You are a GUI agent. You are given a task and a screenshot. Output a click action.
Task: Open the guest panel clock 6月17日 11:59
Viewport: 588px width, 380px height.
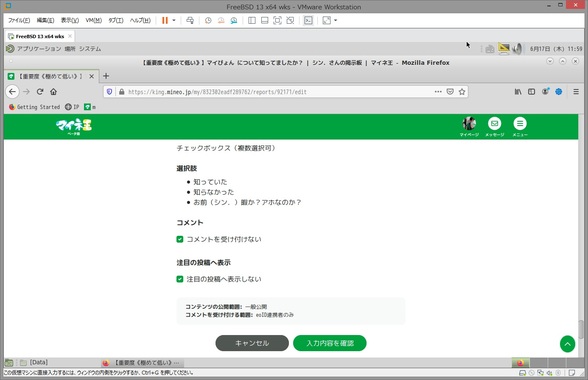pyautogui.click(x=556, y=49)
